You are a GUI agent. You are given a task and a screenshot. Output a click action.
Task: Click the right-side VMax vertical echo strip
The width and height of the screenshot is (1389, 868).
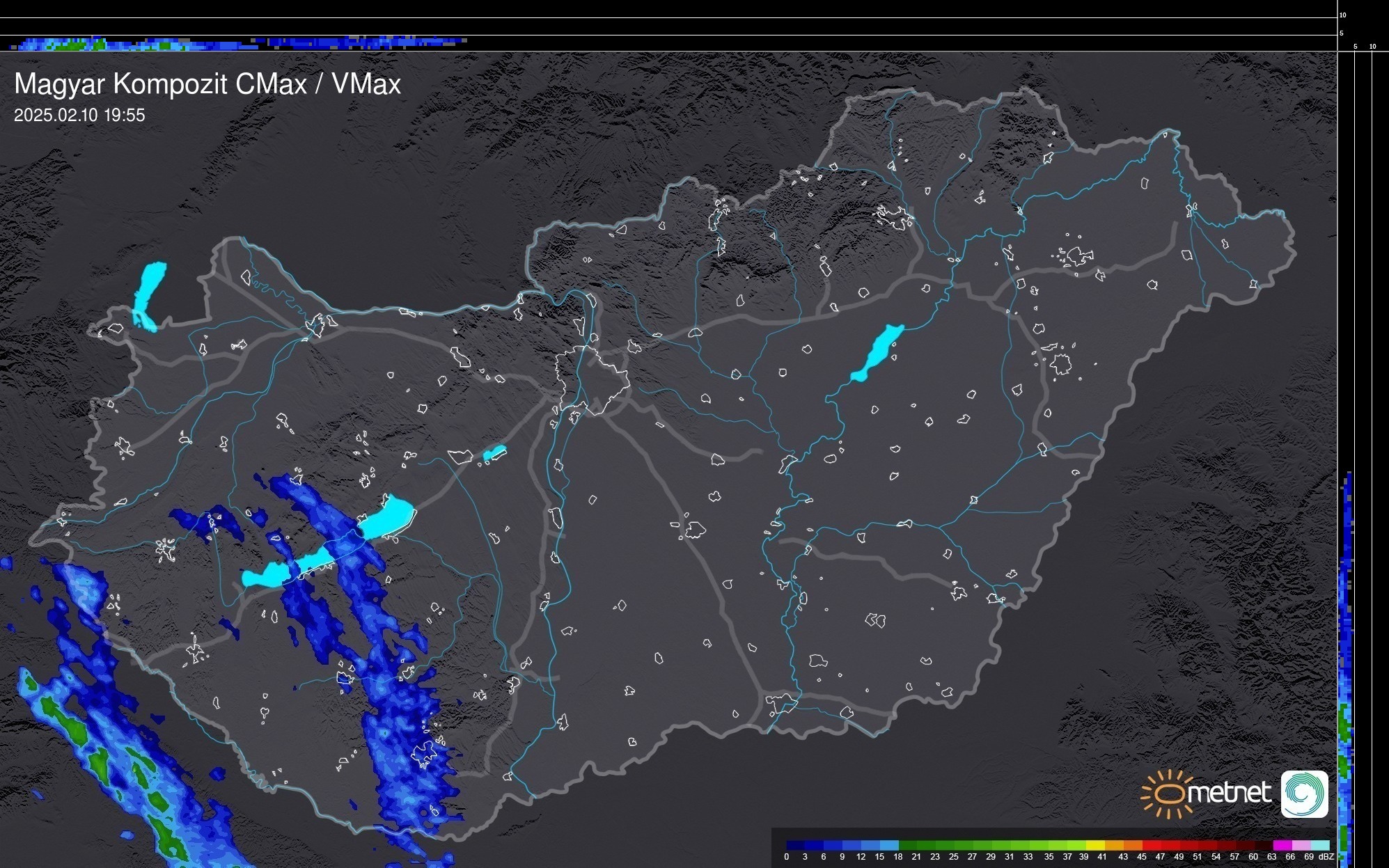click(1346, 668)
